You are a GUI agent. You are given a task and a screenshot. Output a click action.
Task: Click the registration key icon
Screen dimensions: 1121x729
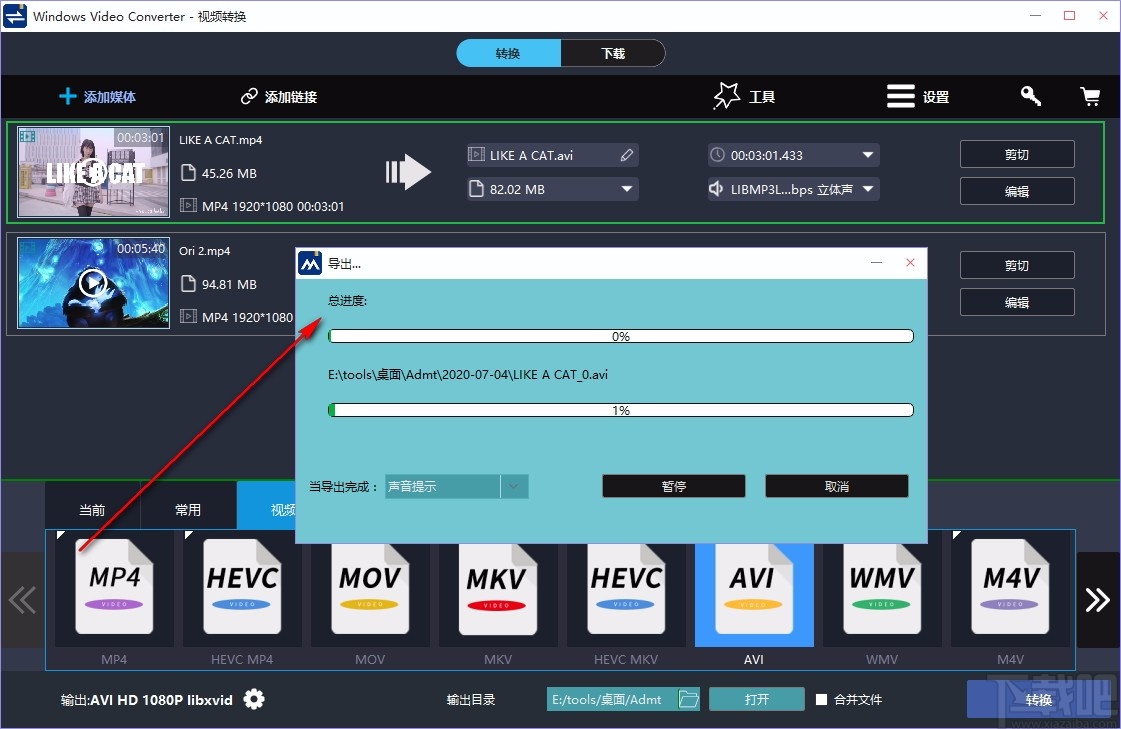(1030, 96)
